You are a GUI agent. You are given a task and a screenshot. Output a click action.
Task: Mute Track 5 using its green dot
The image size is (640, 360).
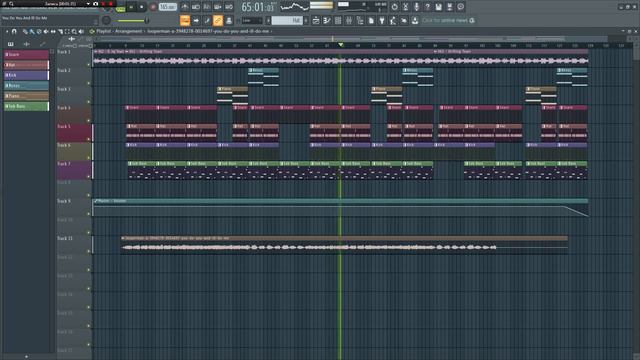(89, 139)
